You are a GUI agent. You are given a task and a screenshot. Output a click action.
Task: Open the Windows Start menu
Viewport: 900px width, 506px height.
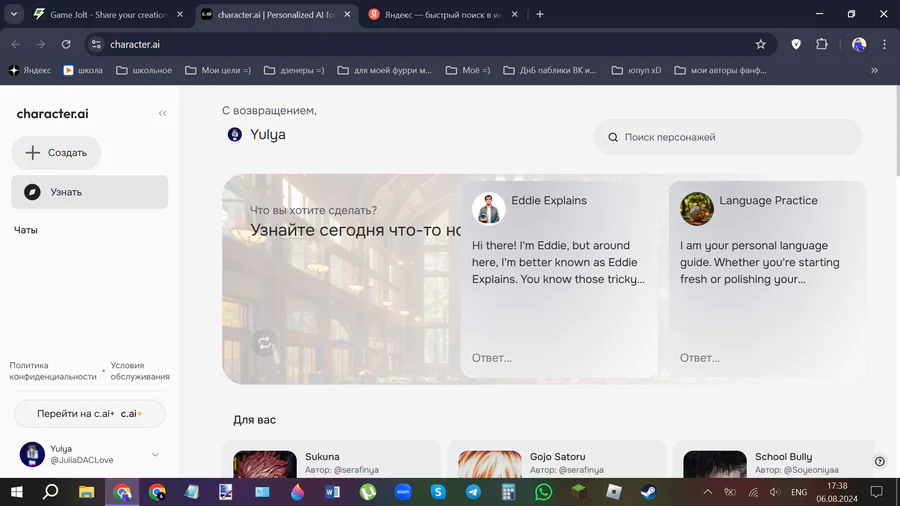[17, 492]
